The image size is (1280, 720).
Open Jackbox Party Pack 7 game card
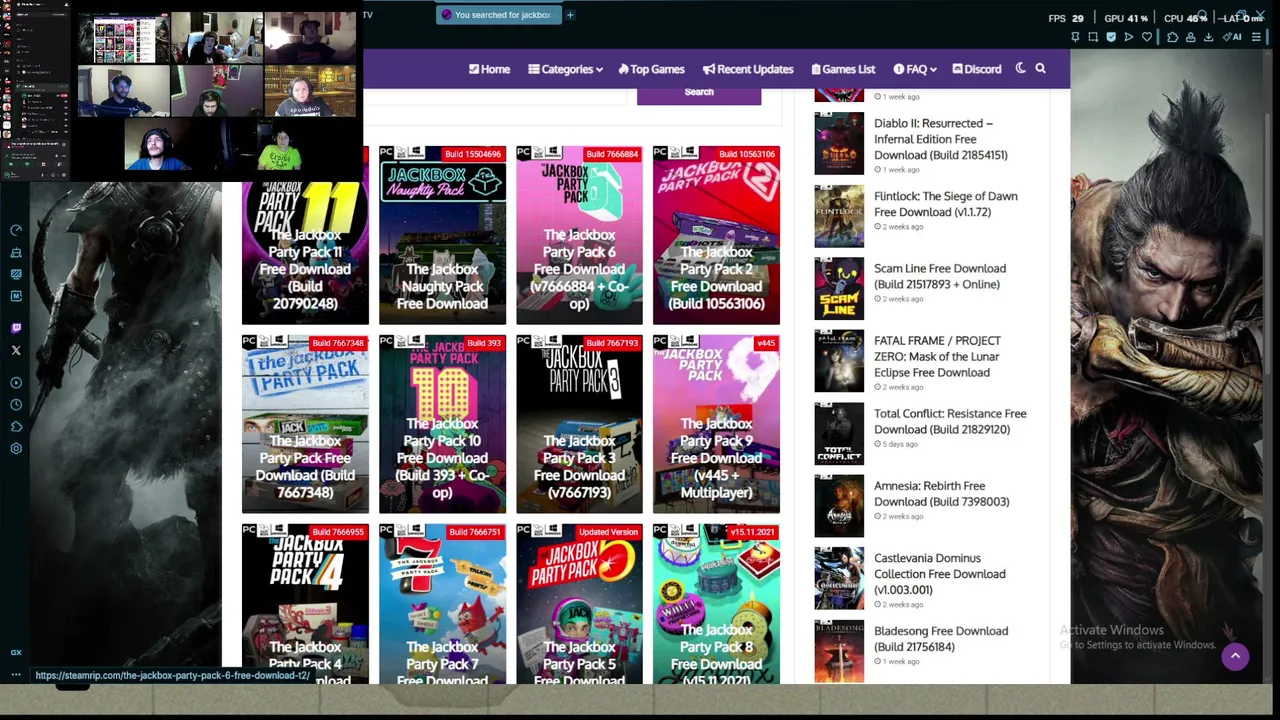coord(442,604)
